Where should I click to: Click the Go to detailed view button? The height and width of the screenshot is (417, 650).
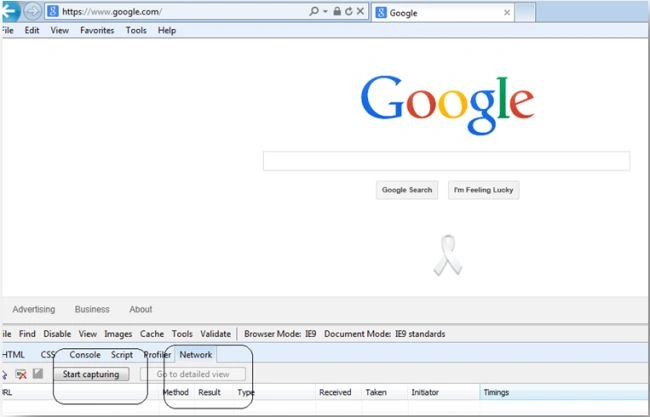tap(193, 374)
